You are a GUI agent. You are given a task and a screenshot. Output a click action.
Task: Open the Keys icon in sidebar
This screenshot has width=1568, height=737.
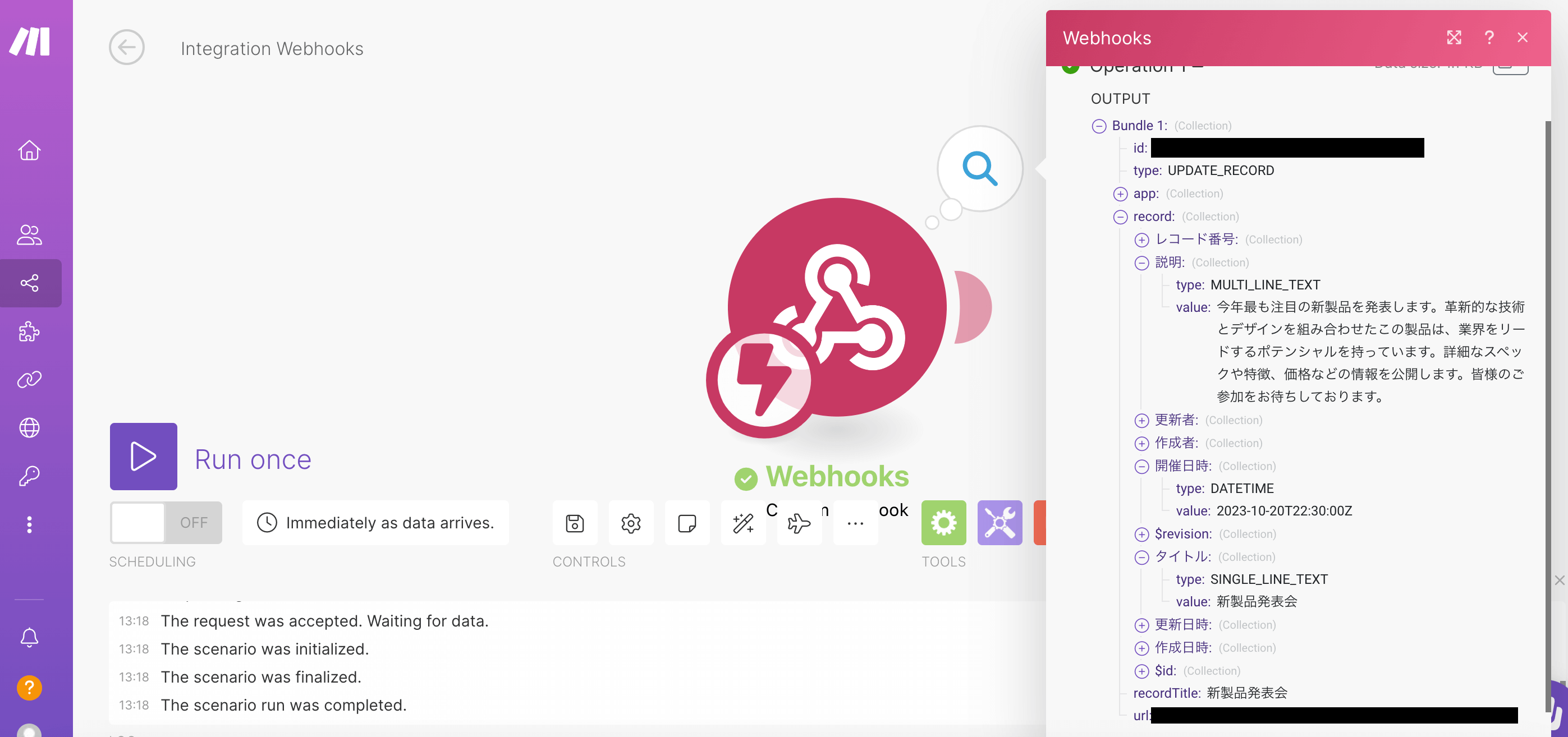pos(29,475)
